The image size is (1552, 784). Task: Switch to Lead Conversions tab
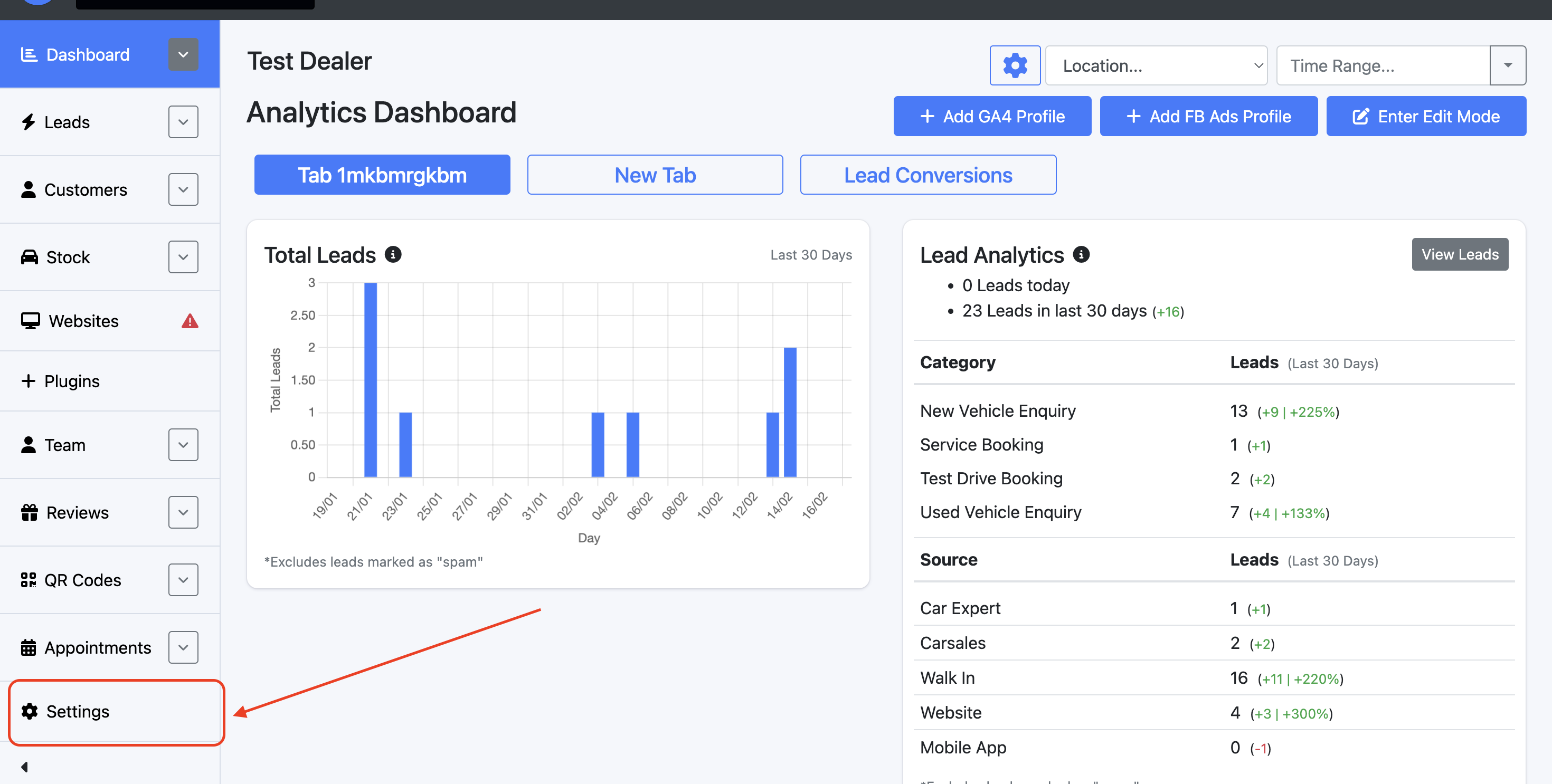pyautogui.click(x=928, y=175)
